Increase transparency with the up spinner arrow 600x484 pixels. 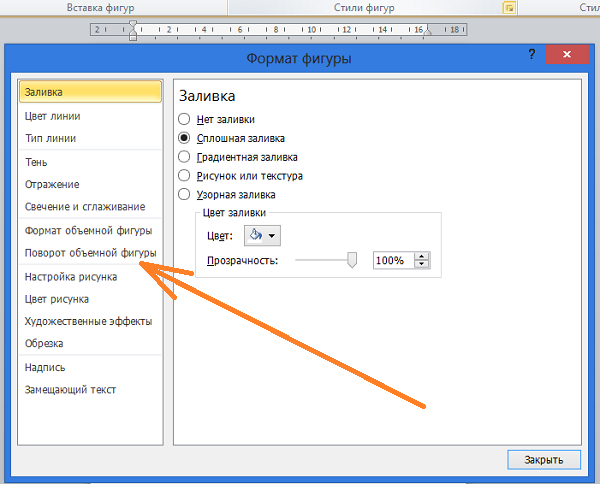pos(421,256)
